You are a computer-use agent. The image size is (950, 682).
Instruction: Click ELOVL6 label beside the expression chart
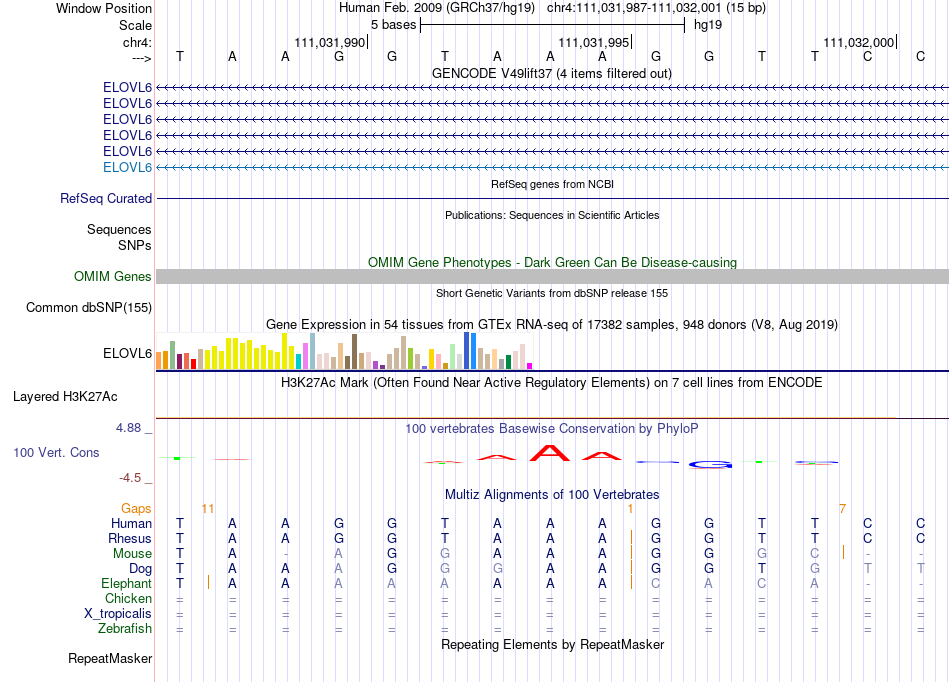(x=127, y=353)
